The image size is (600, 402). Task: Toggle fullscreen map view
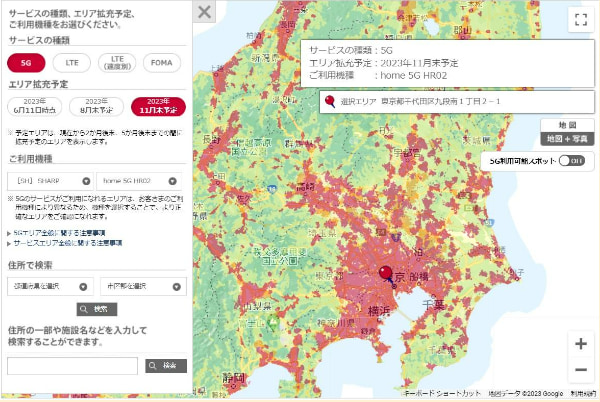(x=581, y=20)
